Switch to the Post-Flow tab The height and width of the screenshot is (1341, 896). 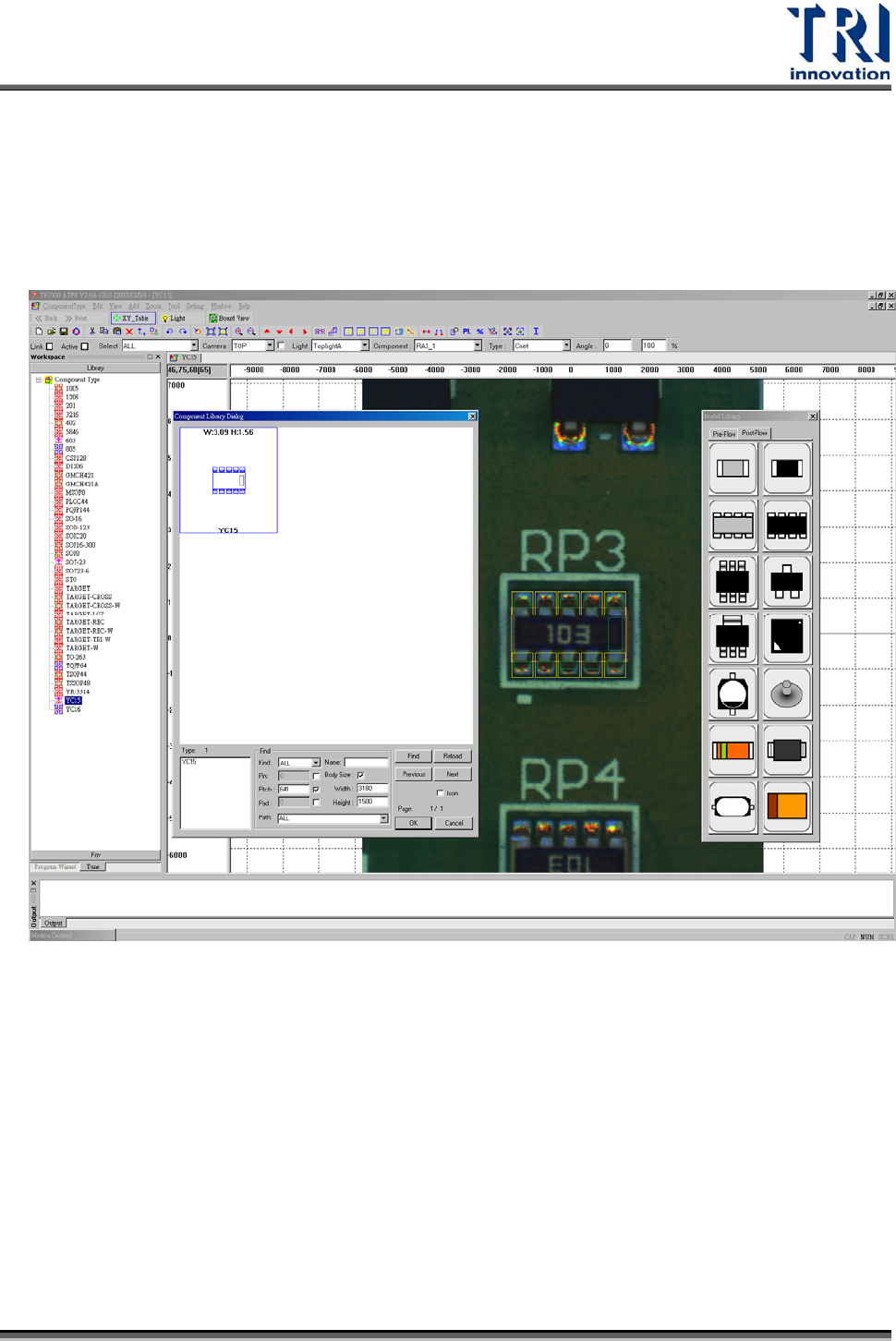coord(755,433)
